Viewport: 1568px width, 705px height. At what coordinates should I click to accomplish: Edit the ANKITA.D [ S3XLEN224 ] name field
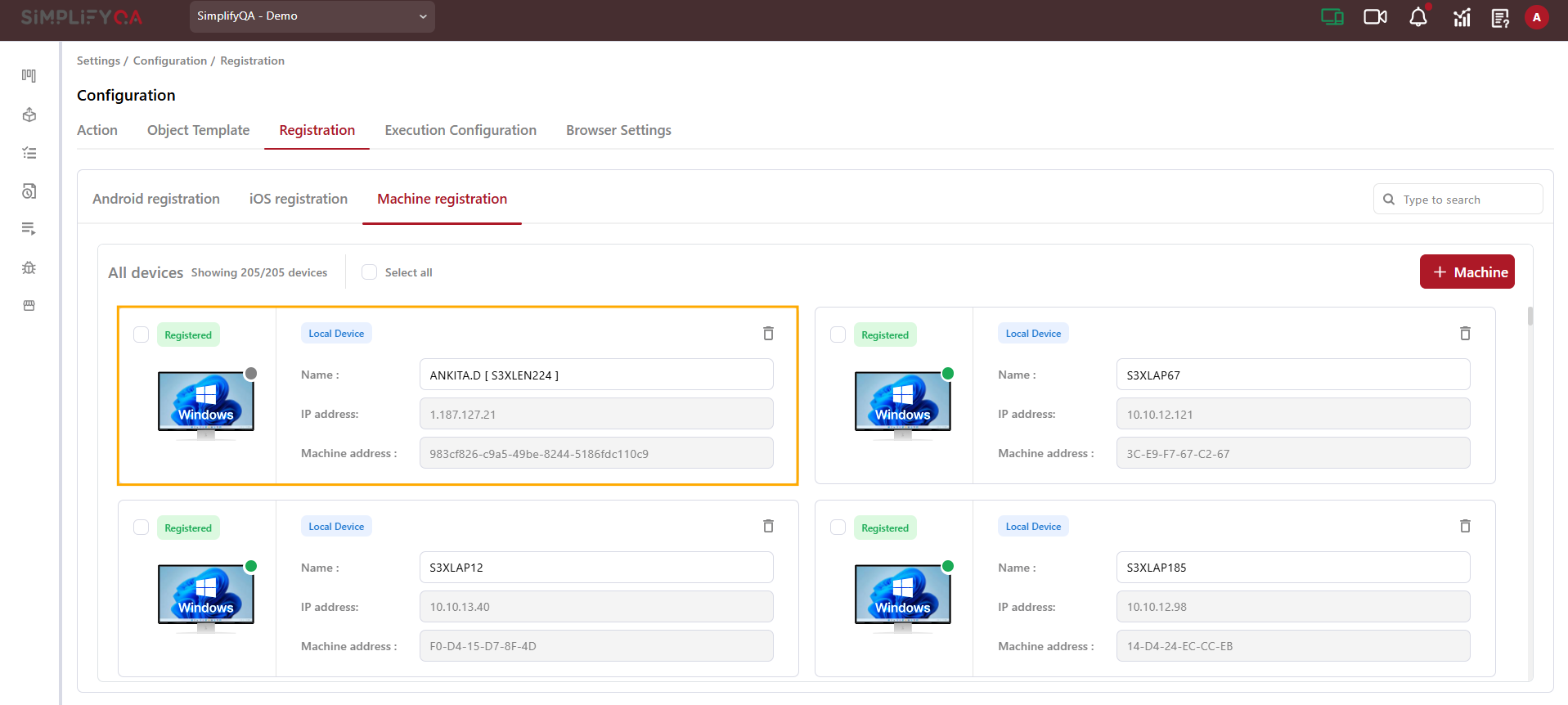click(x=596, y=375)
